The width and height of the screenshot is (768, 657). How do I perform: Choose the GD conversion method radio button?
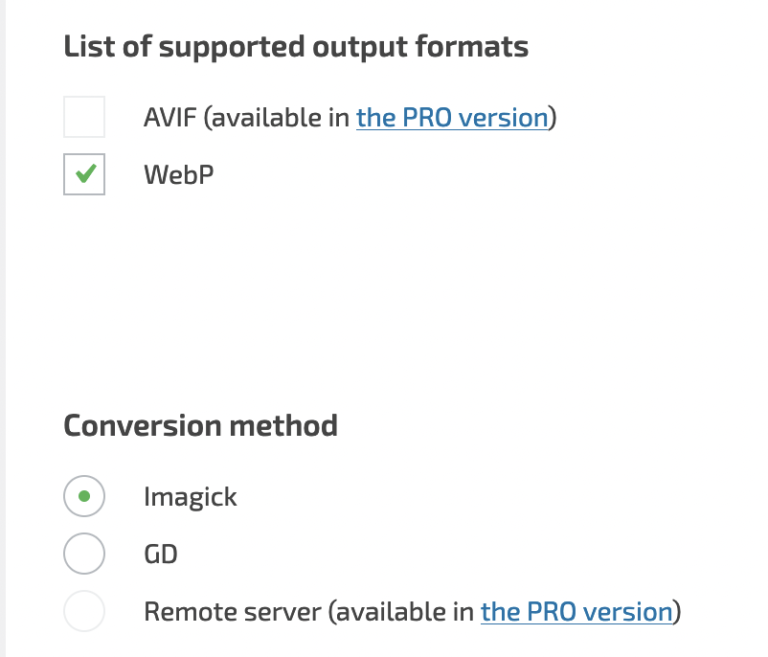tap(84, 553)
